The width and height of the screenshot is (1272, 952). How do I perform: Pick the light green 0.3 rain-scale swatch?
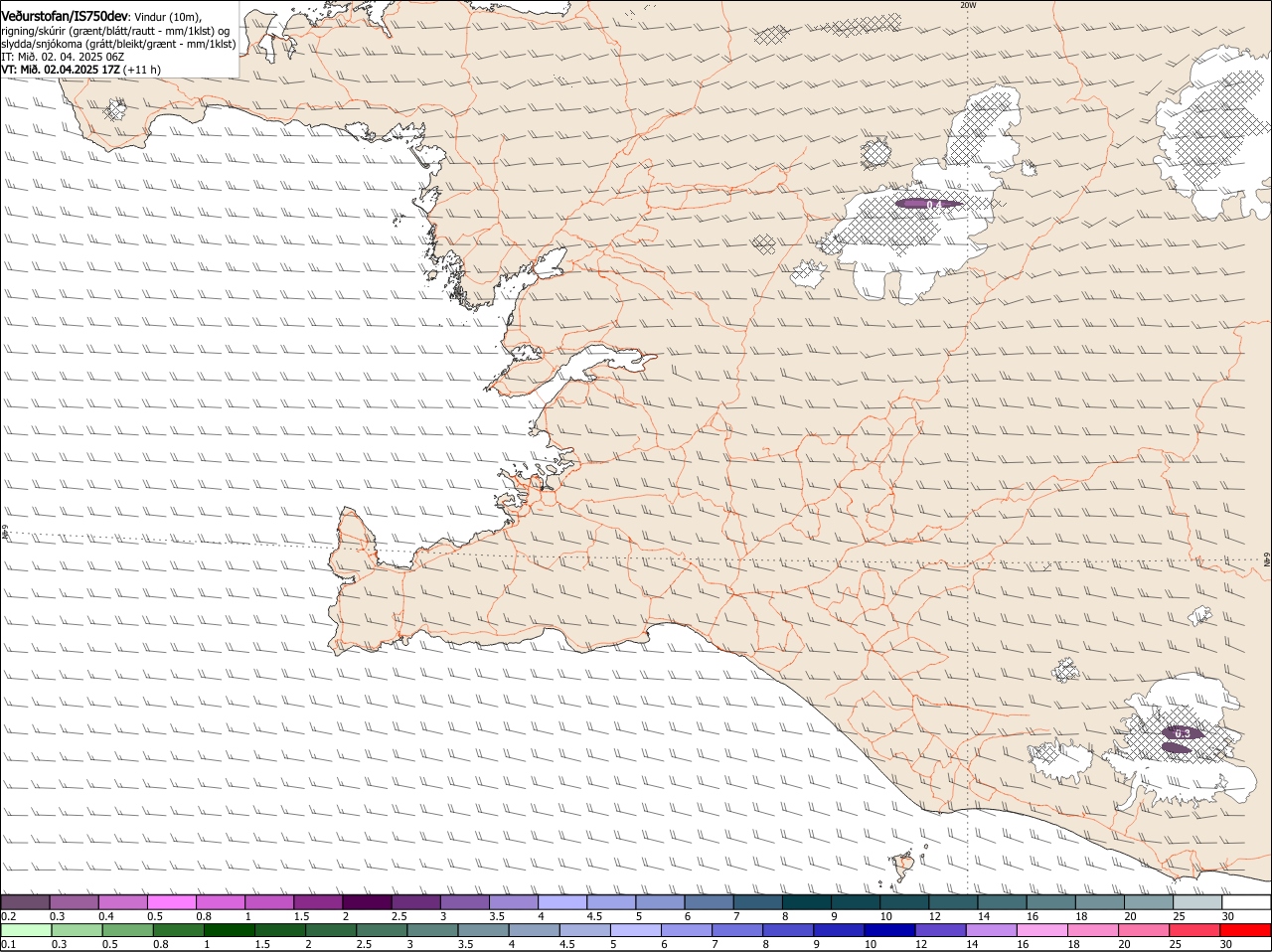77,930
